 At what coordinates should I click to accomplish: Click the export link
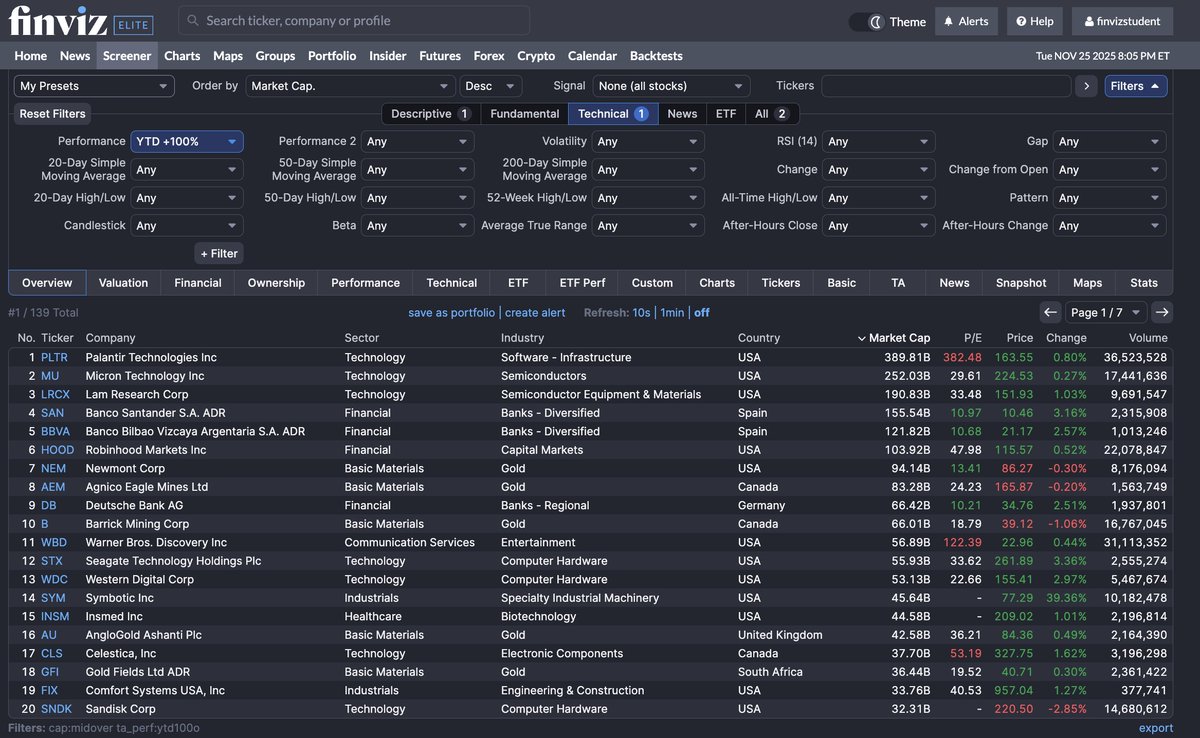click(x=1156, y=728)
